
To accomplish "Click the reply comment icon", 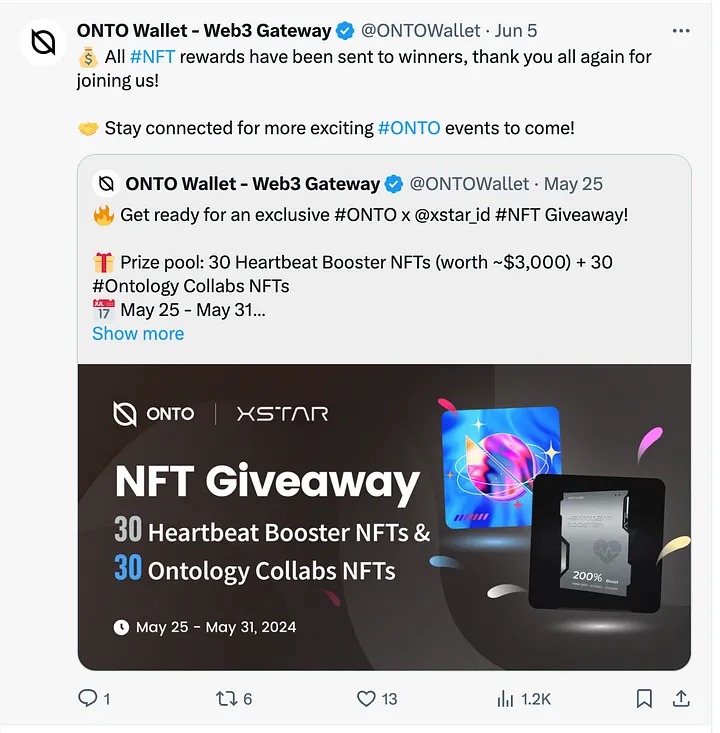I will 88,699.
